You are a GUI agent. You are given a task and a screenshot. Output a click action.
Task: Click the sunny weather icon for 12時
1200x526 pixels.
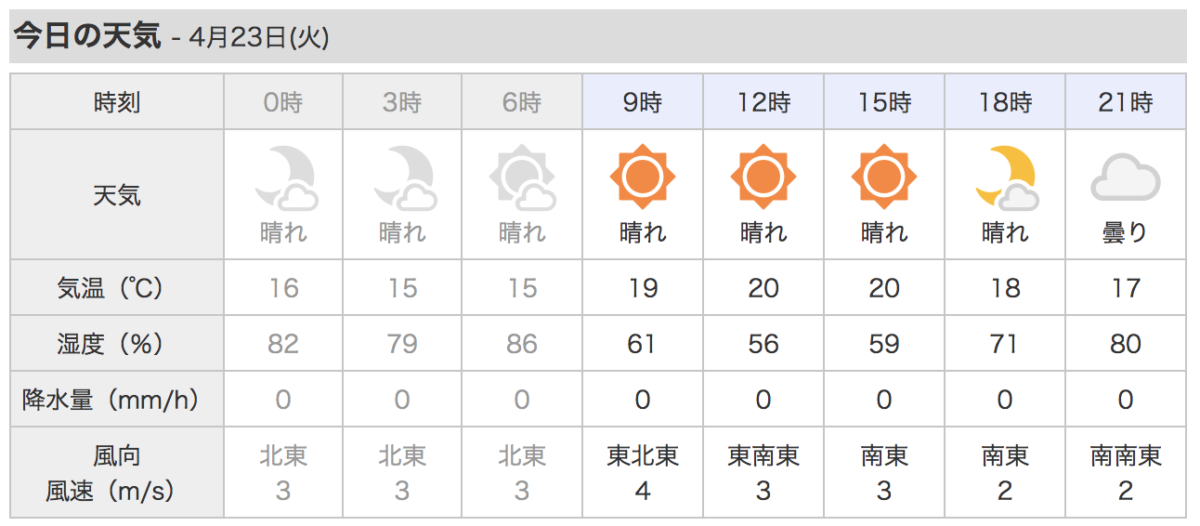click(763, 178)
